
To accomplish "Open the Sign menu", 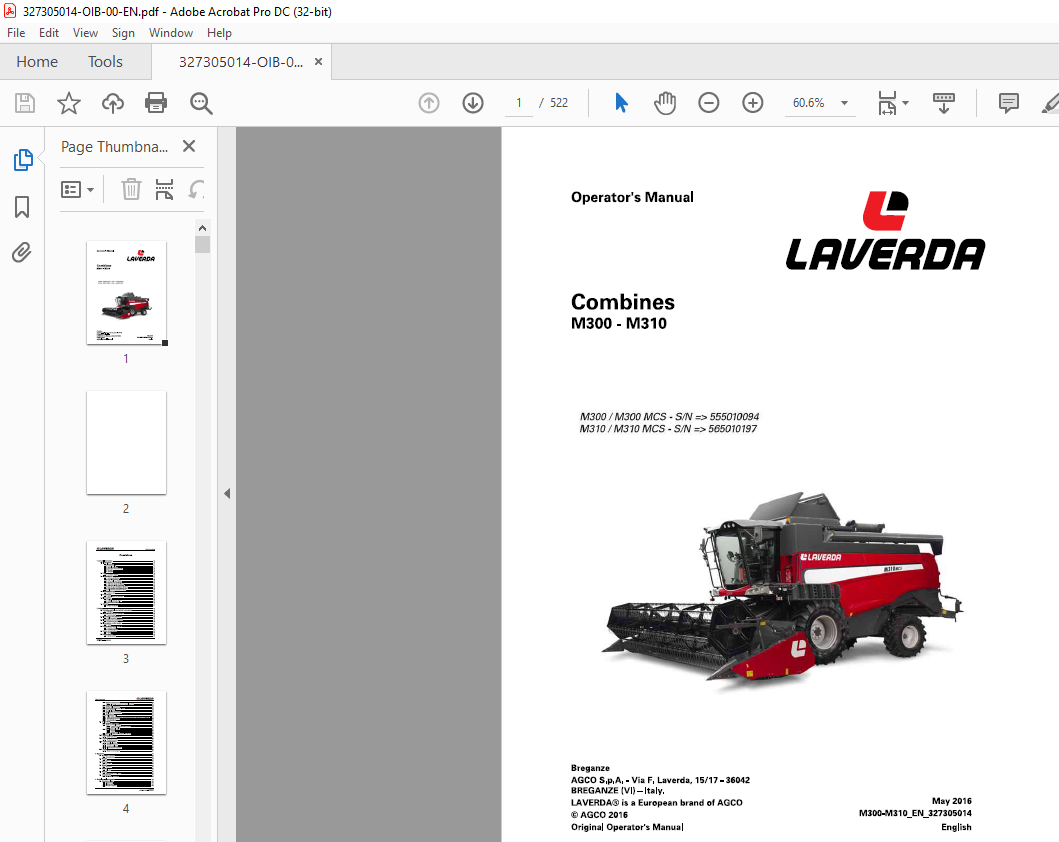I will (x=123, y=32).
